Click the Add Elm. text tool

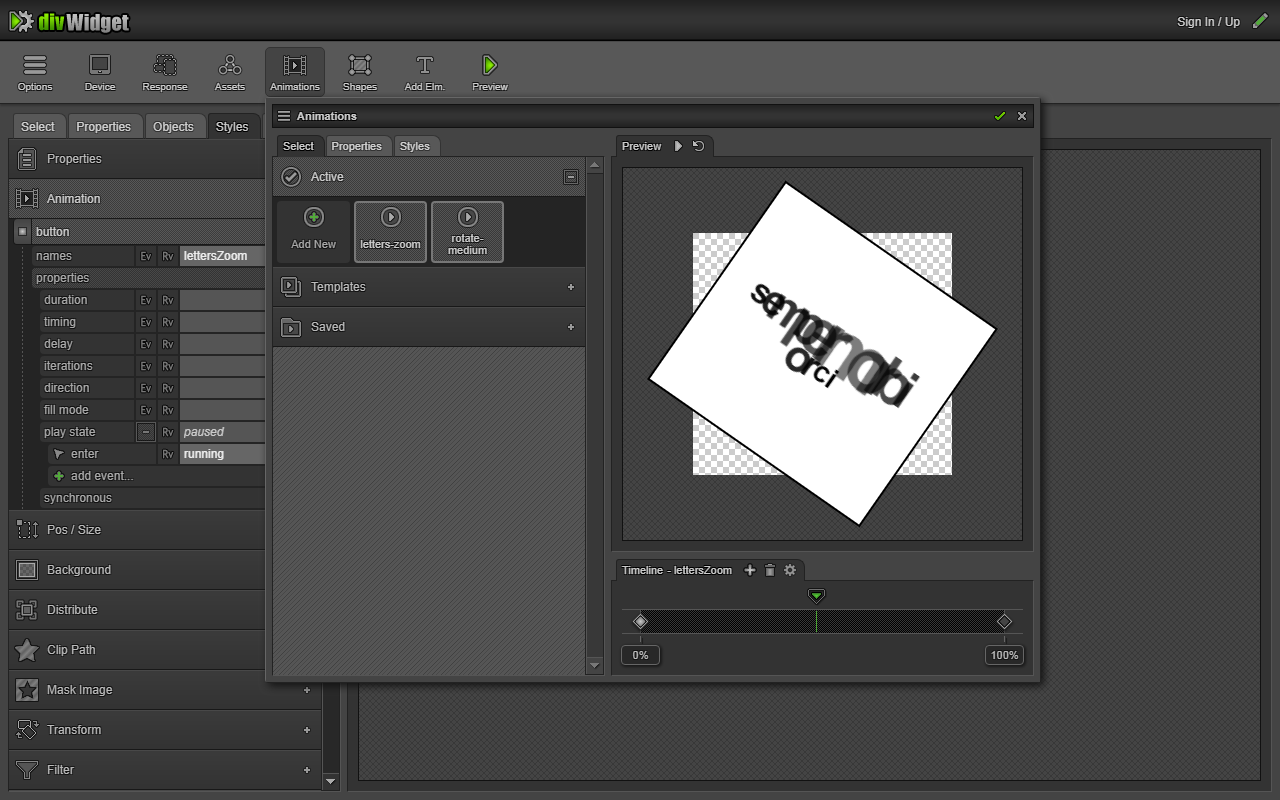click(x=425, y=72)
